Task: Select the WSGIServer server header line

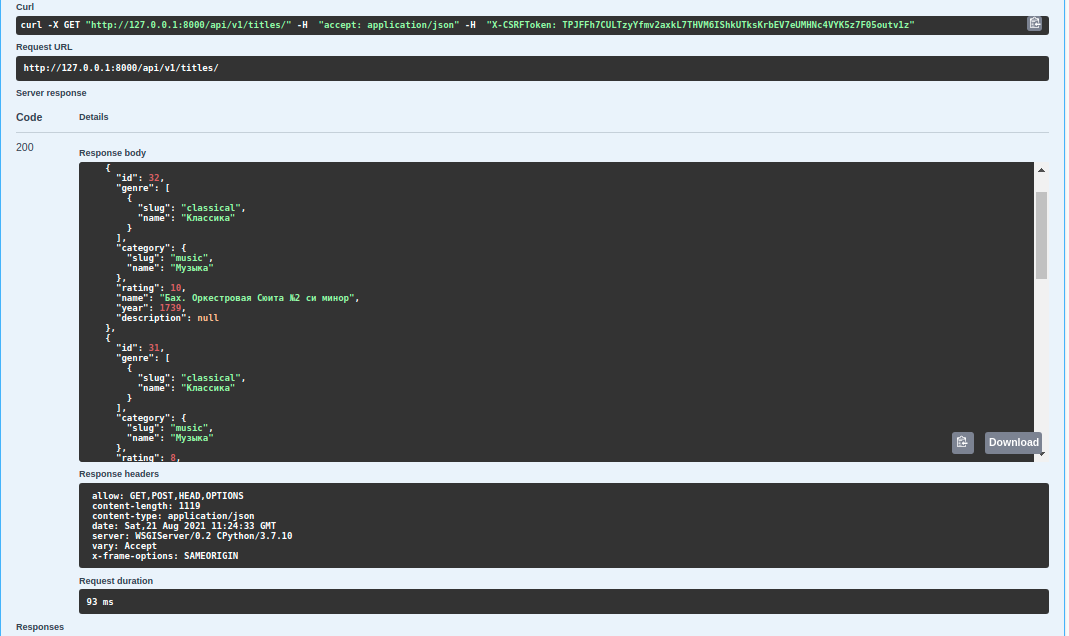Action: (191, 536)
